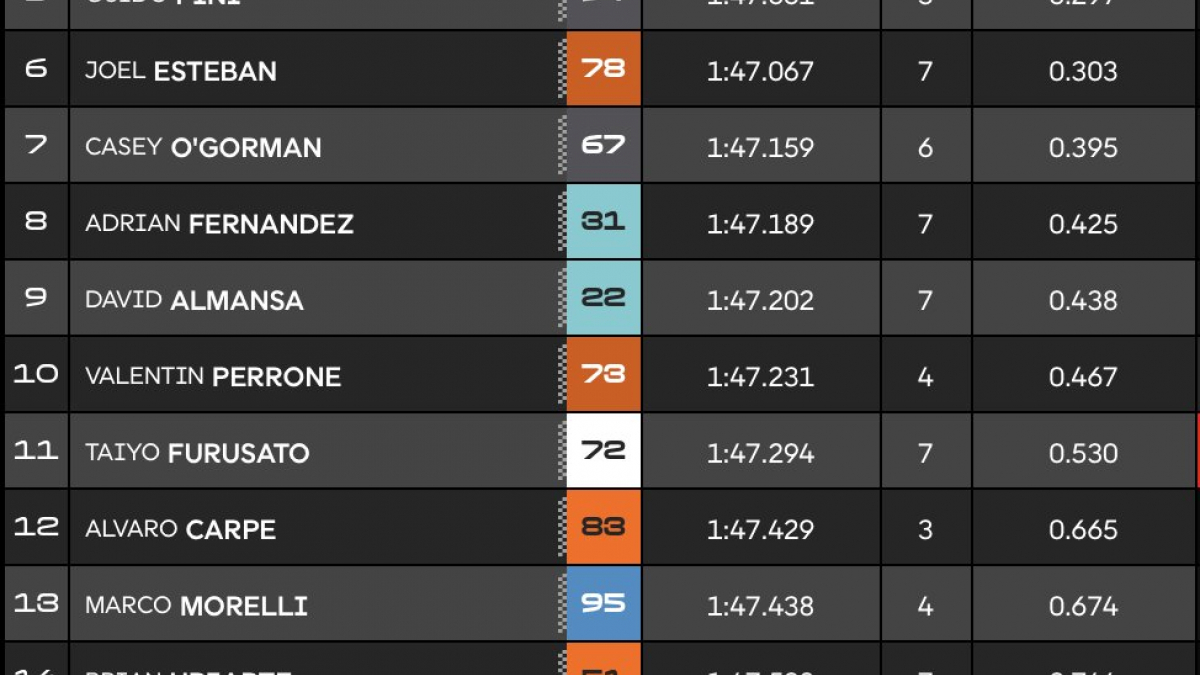Click gap value 0.530 in Furusato row
1200x675 pixels.
click(1083, 453)
